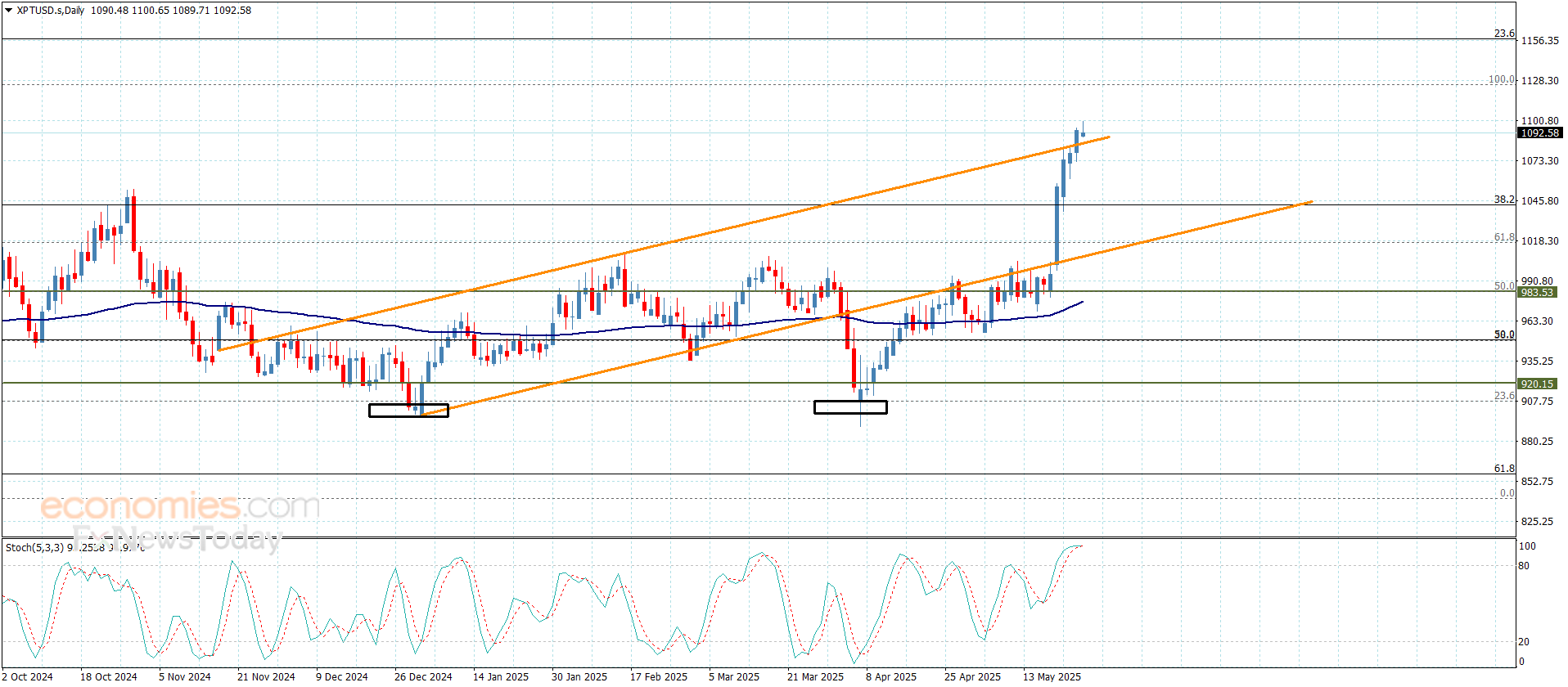
Task: Click the 935.25 price axis label
Action: [x=1537, y=361]
